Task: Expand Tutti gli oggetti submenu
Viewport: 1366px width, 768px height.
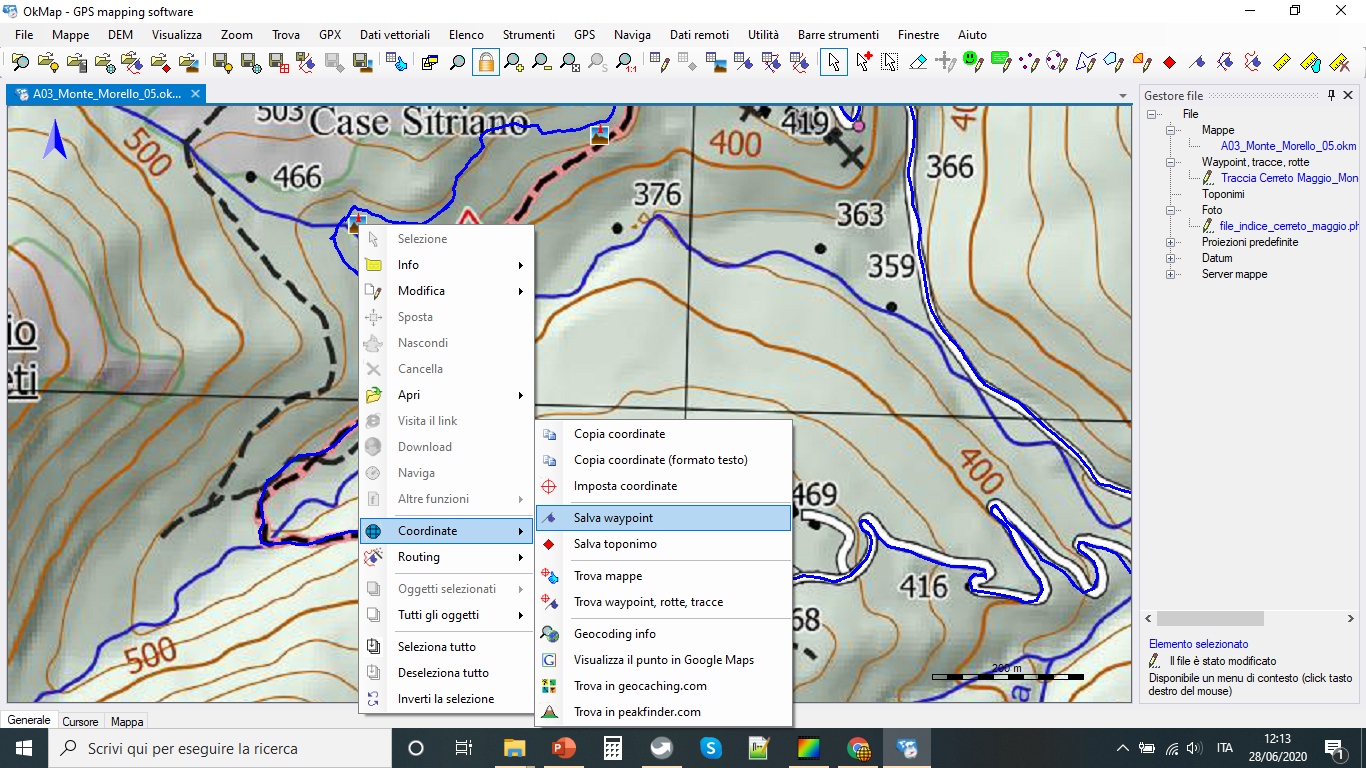Action: [446, 615]
